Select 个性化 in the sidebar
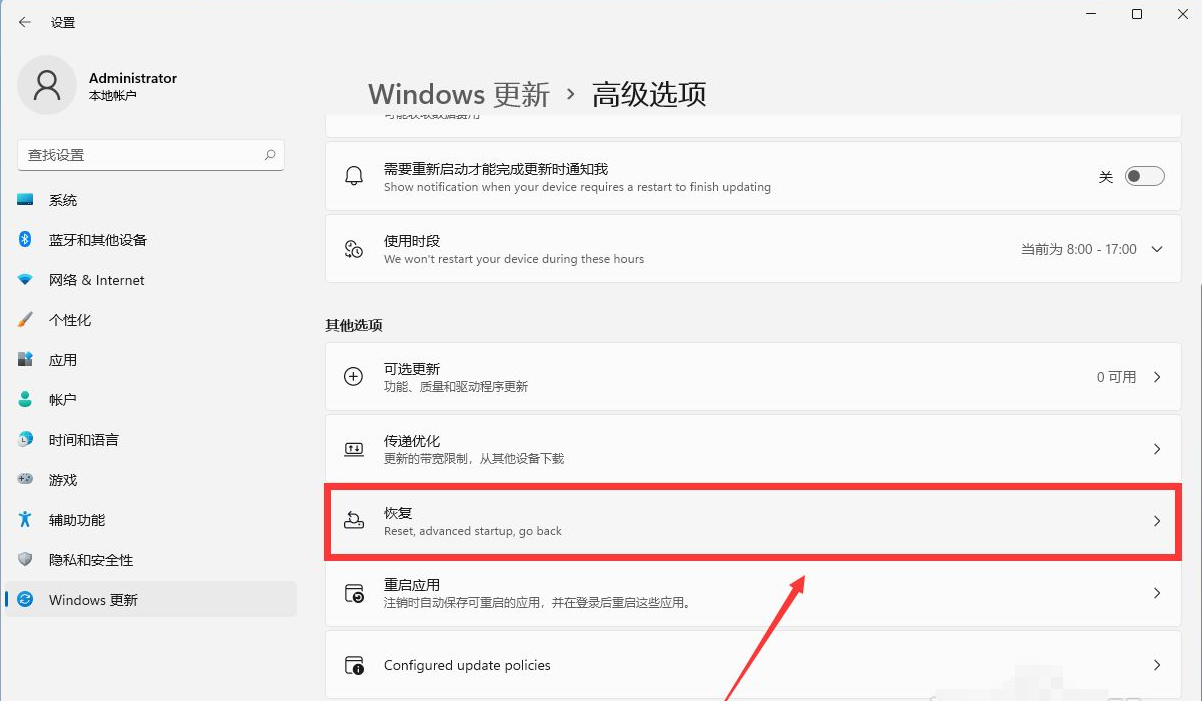This screenshot has width=1202, height=701. (151, 320)
